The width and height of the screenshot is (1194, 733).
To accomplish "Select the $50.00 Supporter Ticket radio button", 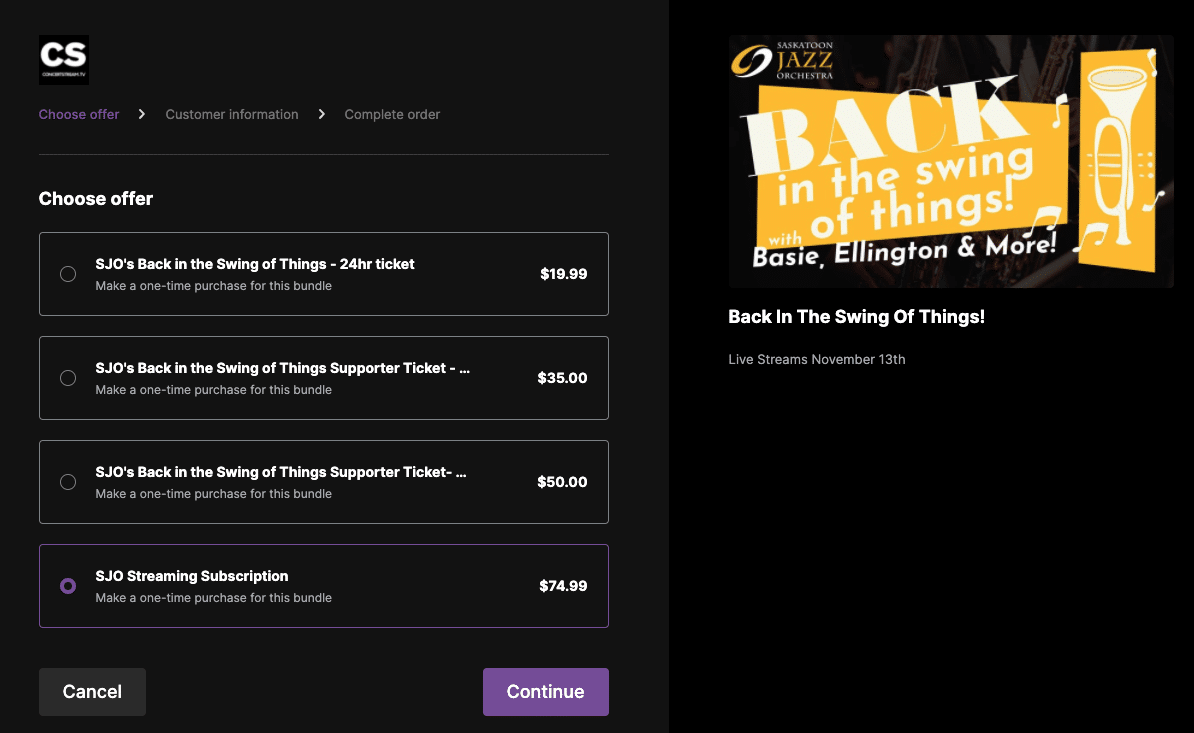I will tap(68, 482).
